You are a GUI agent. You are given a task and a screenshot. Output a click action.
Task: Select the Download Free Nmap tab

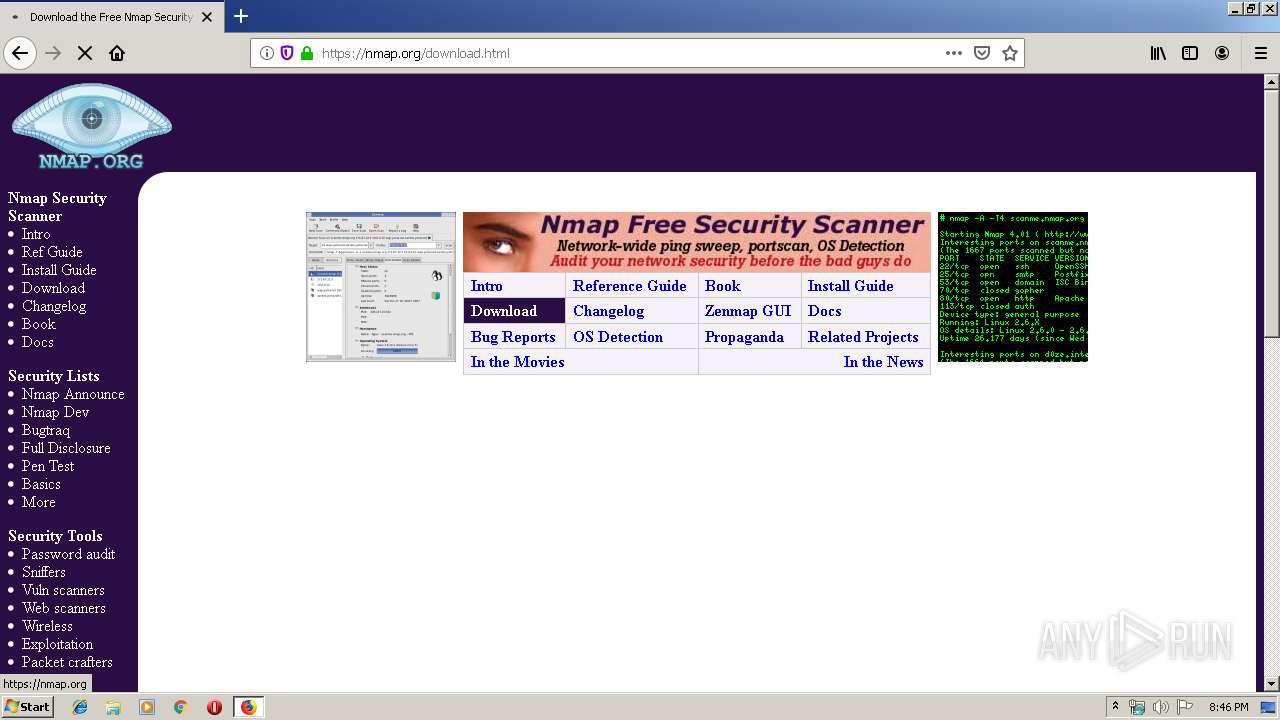(112, 17)
